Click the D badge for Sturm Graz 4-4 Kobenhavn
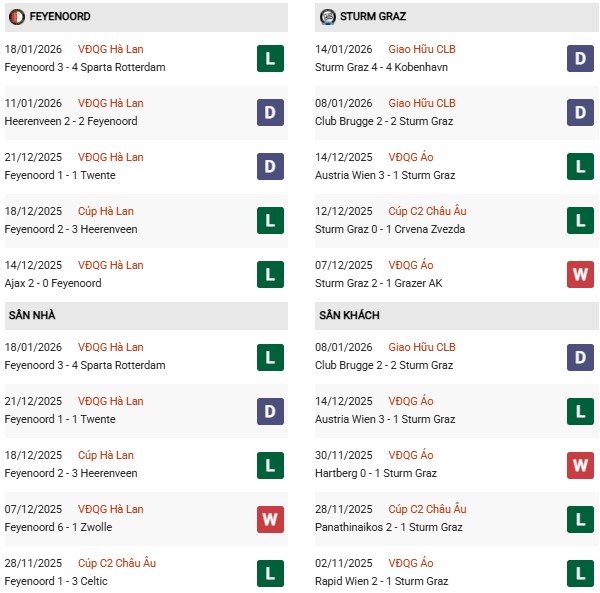600x593 pixels. [x=580, y=58]
